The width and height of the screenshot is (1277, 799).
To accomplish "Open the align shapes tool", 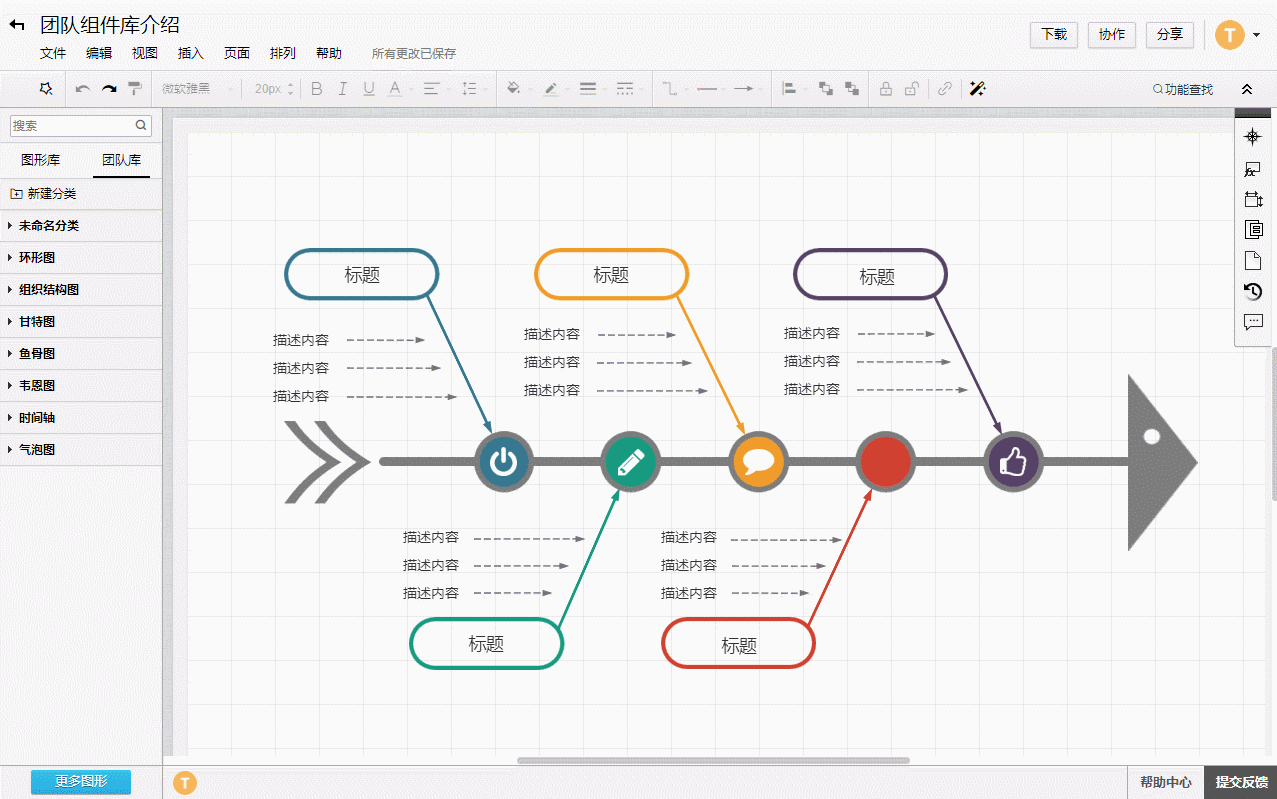I will 789,89.
